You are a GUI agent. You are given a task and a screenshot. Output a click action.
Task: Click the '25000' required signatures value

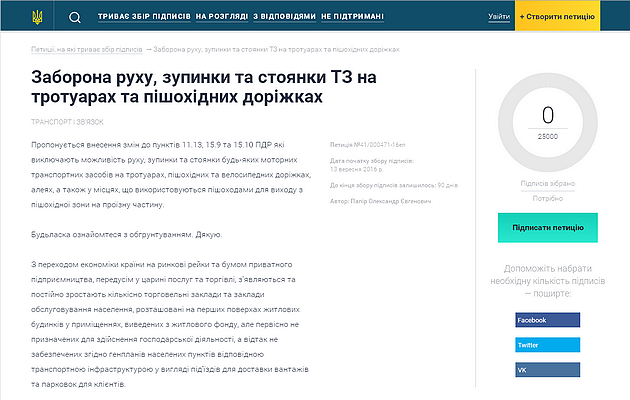coord(548,137)
